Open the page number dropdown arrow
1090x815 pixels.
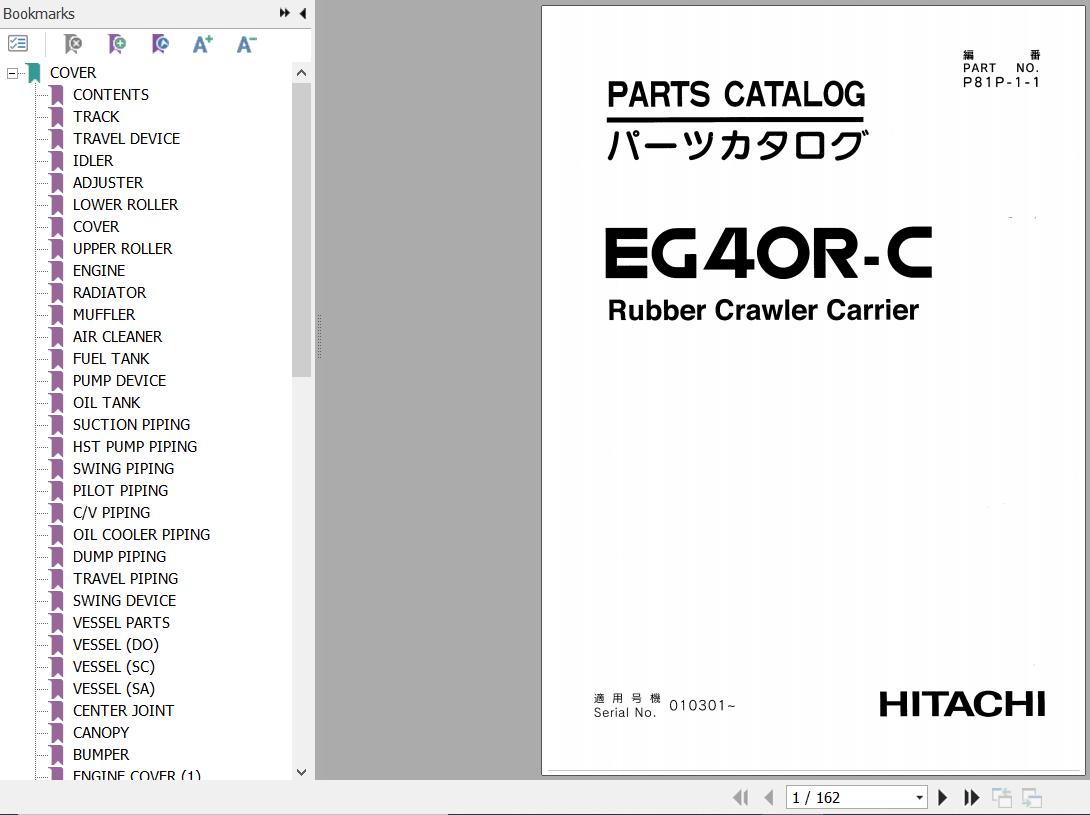coord(919,798)
